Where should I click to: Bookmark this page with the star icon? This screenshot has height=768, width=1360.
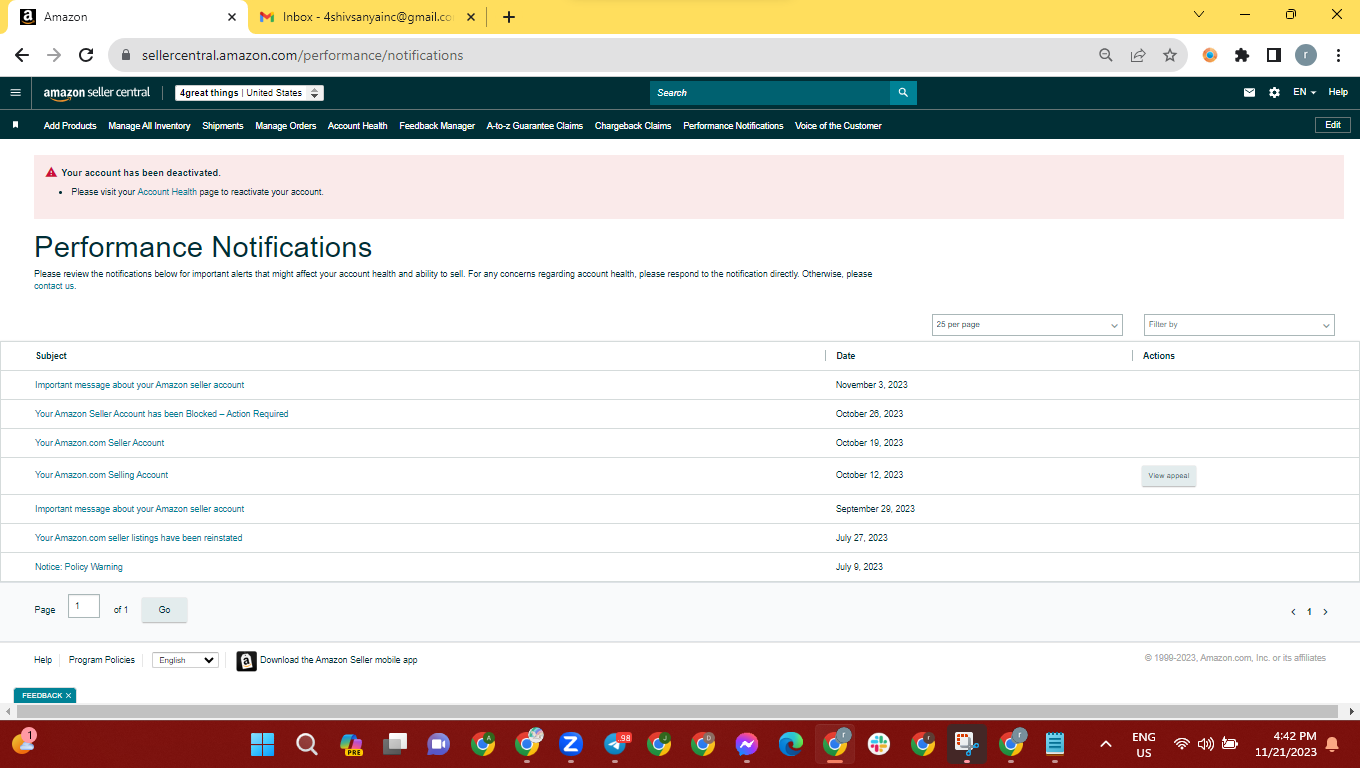click(x=1170, y=56)
